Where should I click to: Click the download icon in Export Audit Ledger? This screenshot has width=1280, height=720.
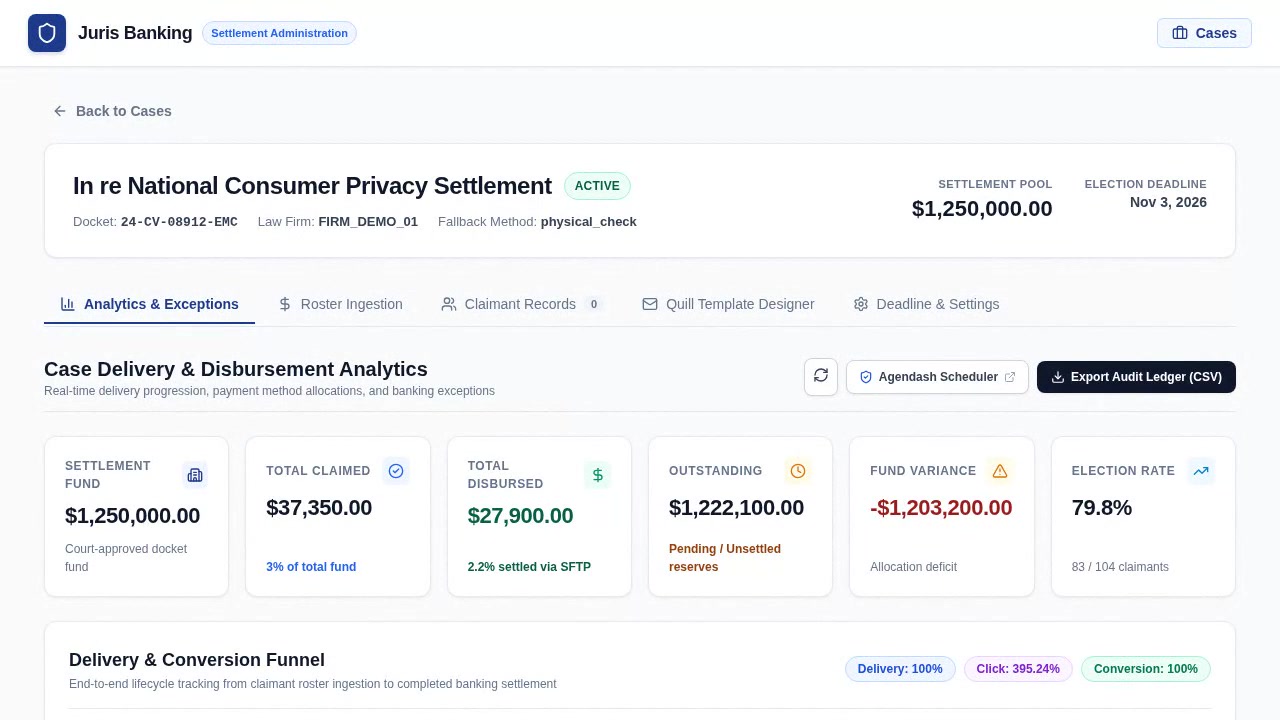pos(1058,377)
